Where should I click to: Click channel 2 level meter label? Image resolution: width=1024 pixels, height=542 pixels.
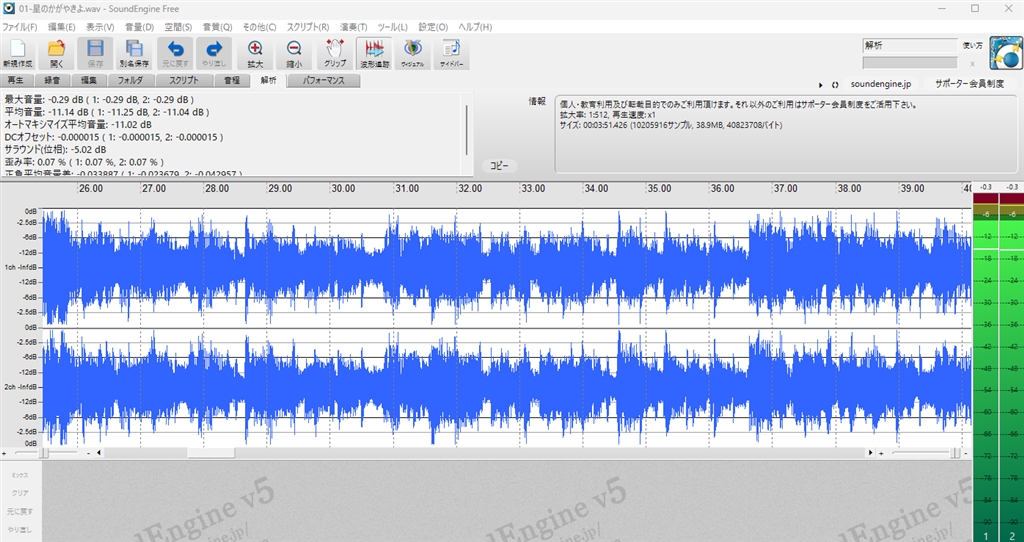click(1012, 536)
